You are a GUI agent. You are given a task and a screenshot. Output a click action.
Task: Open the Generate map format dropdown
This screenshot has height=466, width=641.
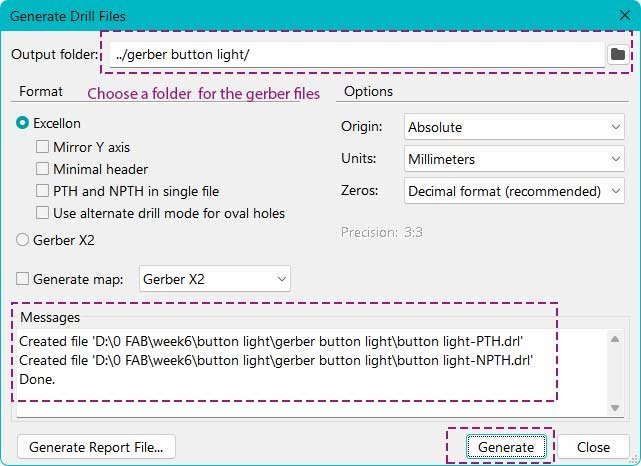[x=215, y=279]
